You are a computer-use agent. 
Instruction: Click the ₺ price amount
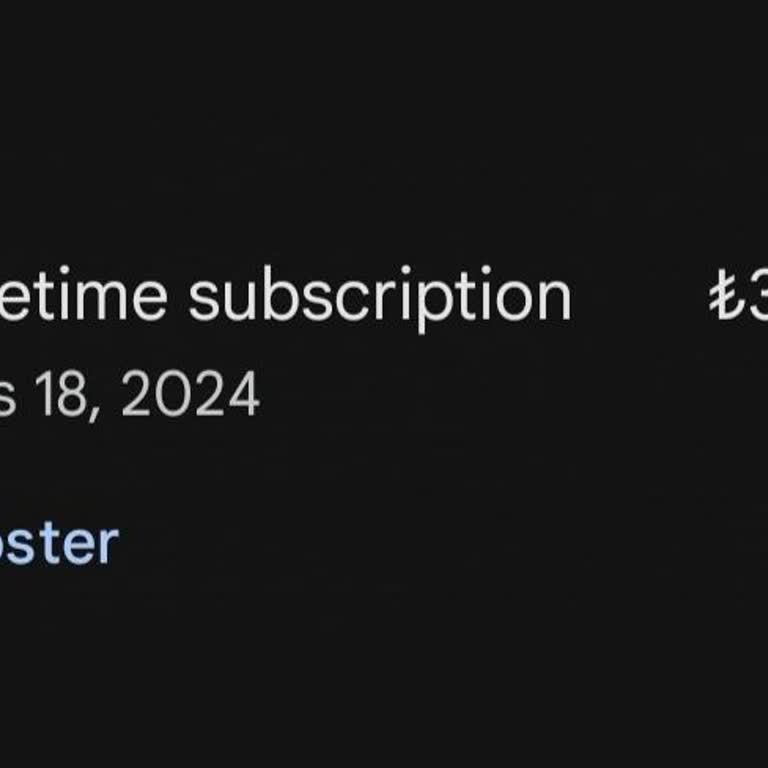(739, 300)
